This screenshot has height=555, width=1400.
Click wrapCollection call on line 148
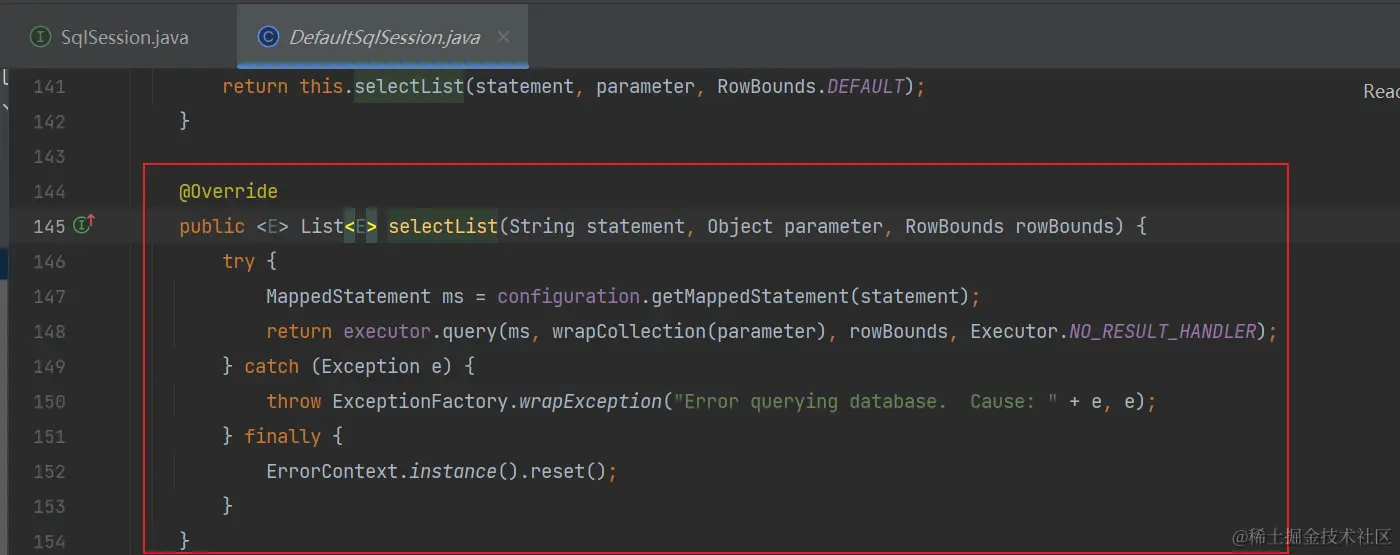pos(630,332)
